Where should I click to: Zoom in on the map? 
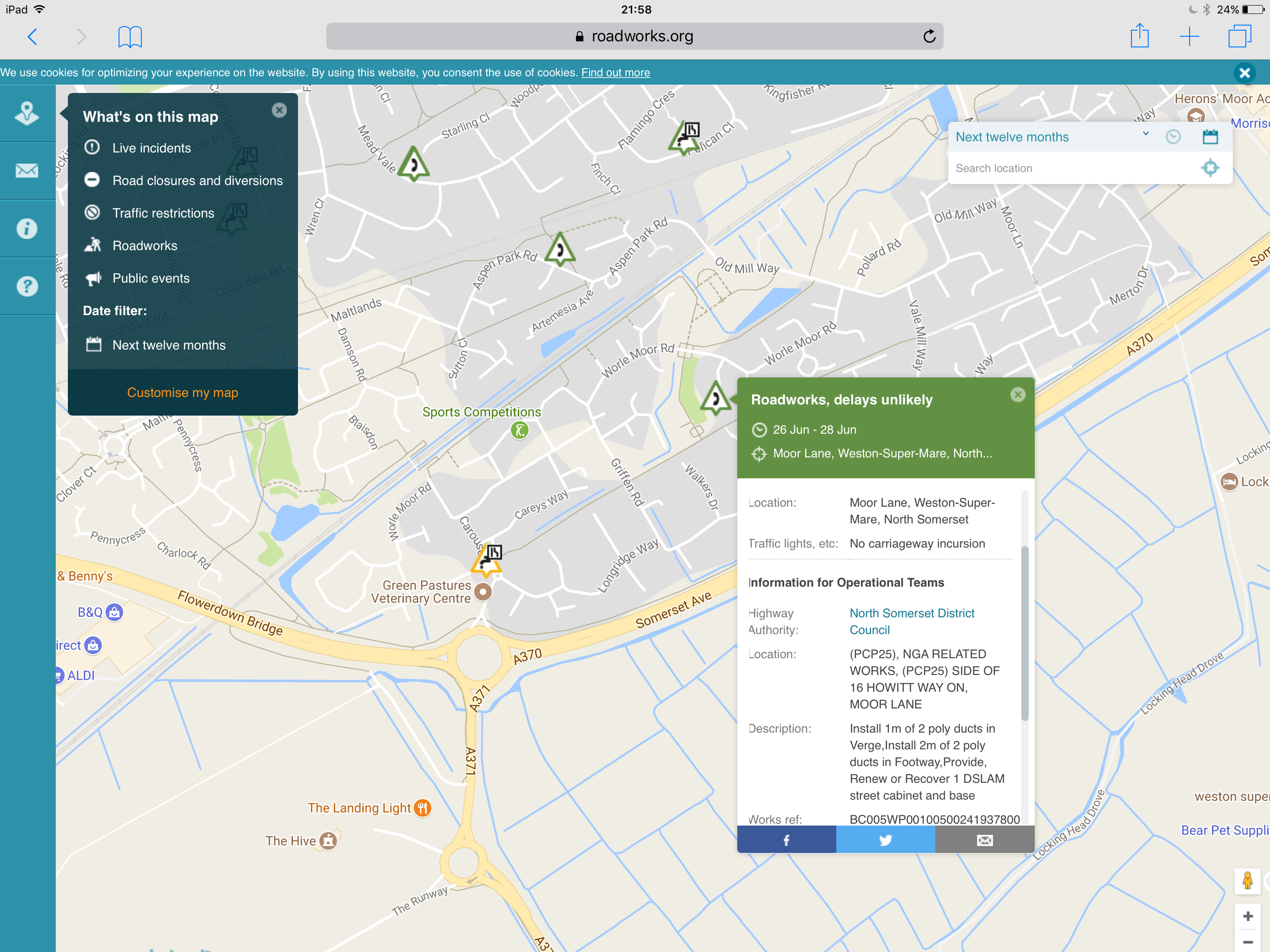(1248, 916)
